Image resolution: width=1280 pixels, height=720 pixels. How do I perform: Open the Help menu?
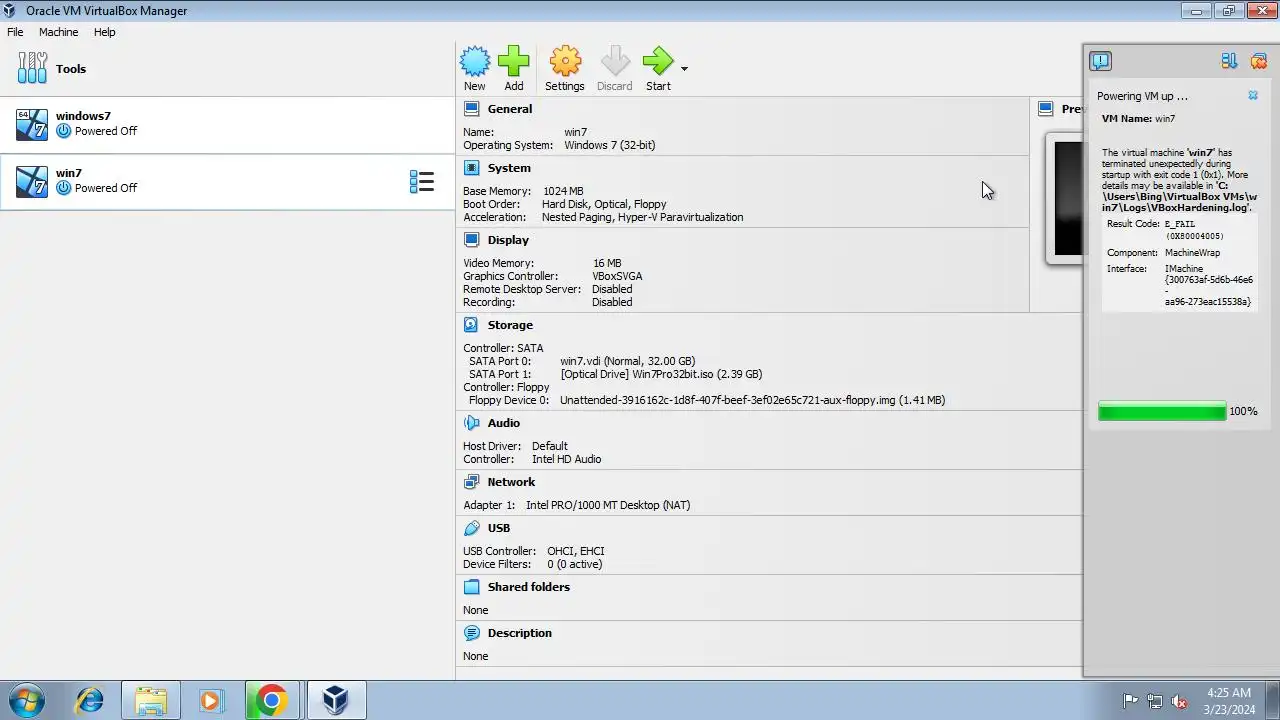105,32
